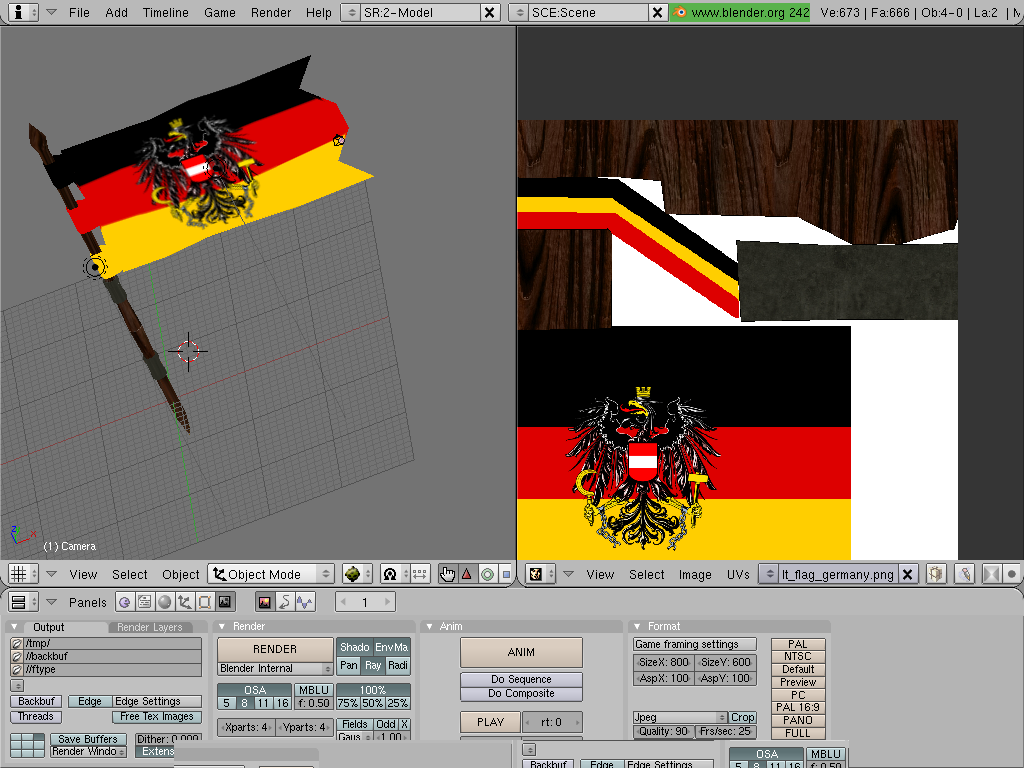1024x768 pixels.
Task: Toggle move object centers only button
Action: (420, 574)
